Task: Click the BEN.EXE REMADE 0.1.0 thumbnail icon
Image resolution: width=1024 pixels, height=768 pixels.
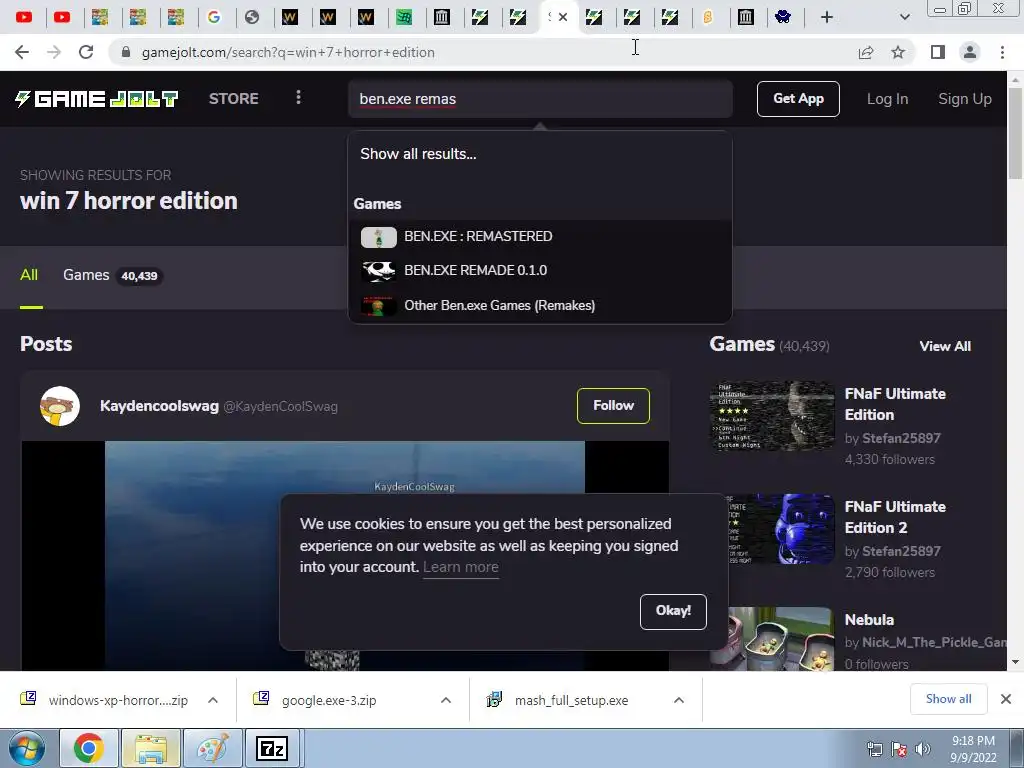Action: pos(379,271)
